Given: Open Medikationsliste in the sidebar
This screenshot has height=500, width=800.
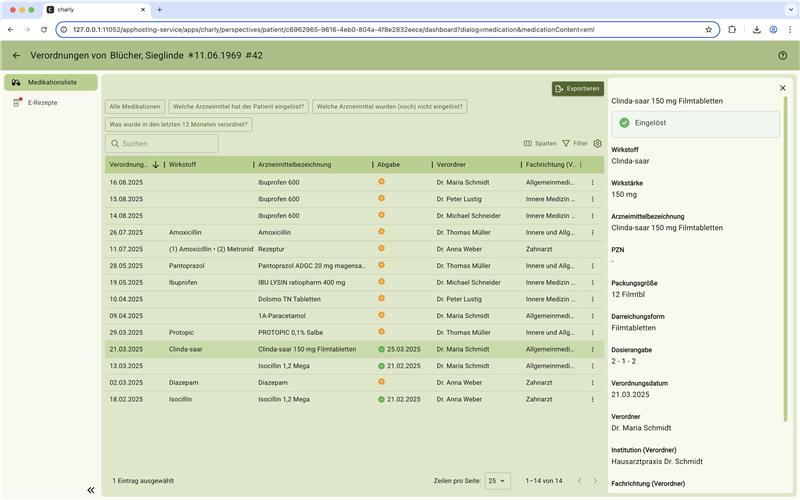Looking at the screenshot, I should pyautogui.click(x=51, y=82).
